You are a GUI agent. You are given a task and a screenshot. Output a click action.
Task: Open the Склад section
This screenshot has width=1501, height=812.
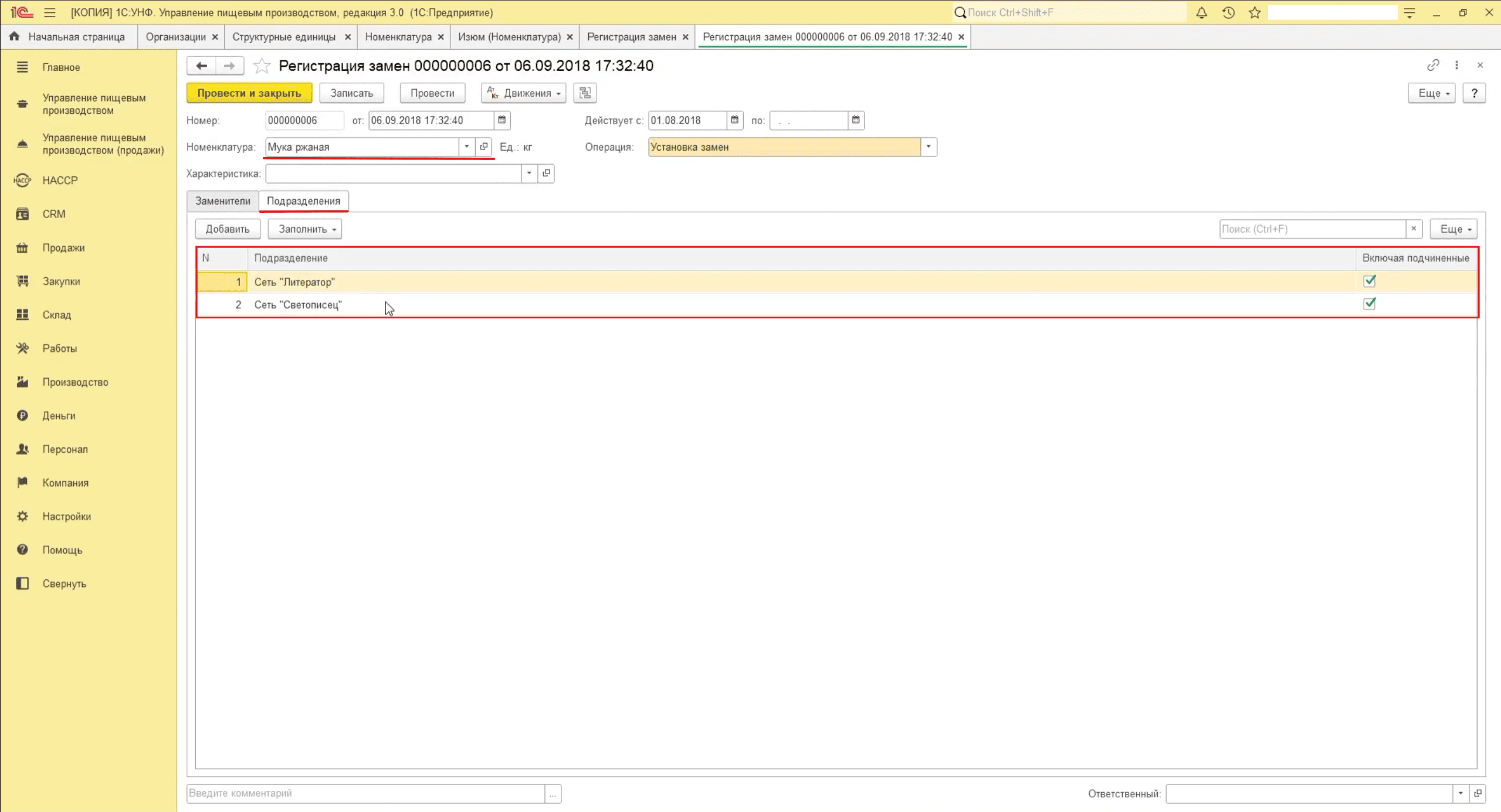pyautogui.click(x=56, y=315)
